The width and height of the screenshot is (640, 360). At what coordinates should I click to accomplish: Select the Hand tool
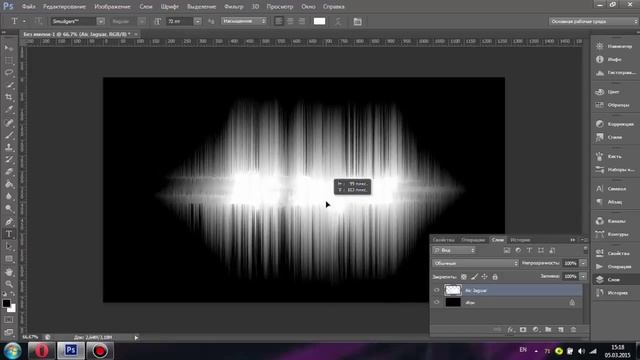(9, 272)
